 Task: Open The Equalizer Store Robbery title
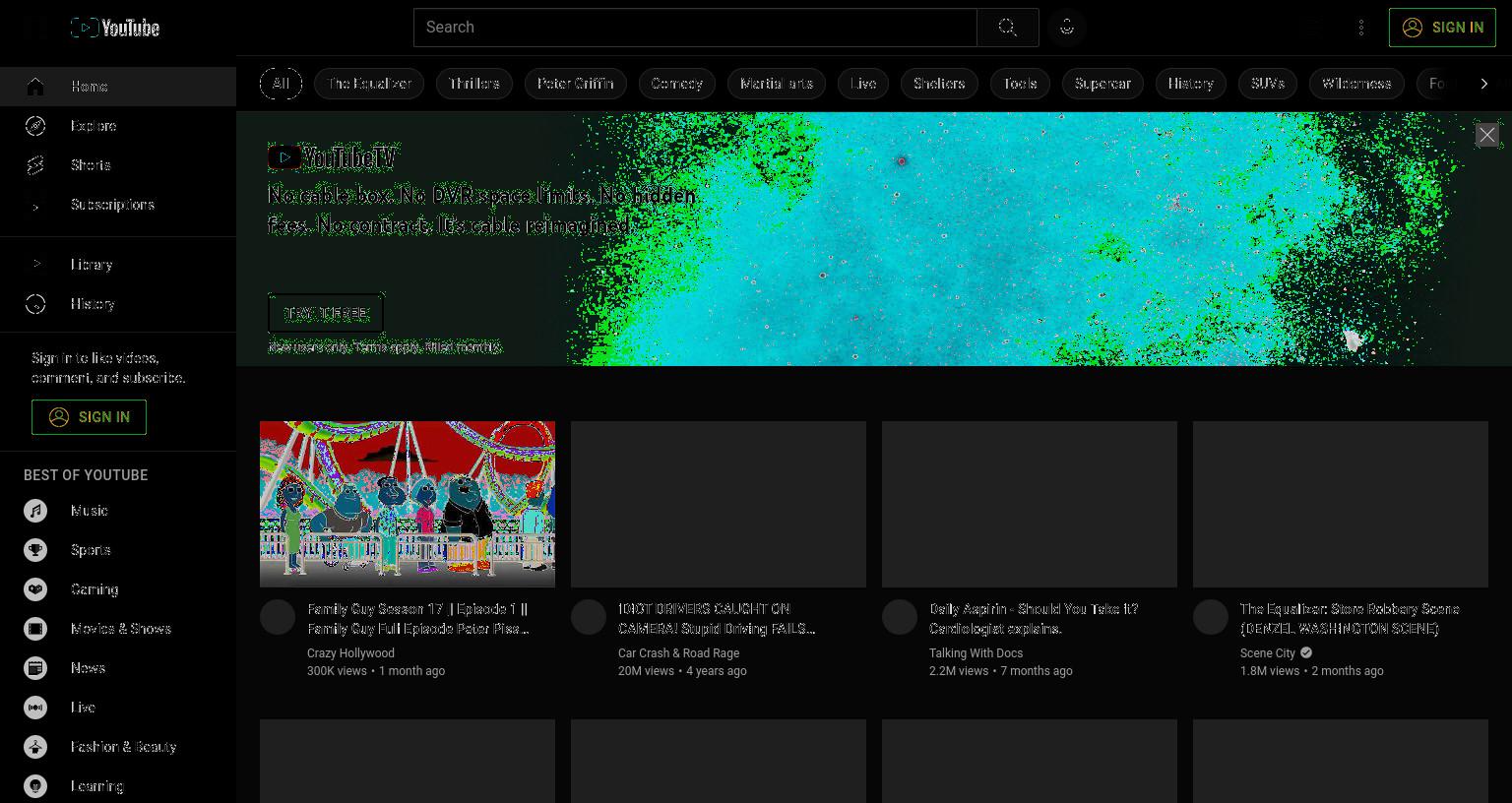coord(1350,619)
